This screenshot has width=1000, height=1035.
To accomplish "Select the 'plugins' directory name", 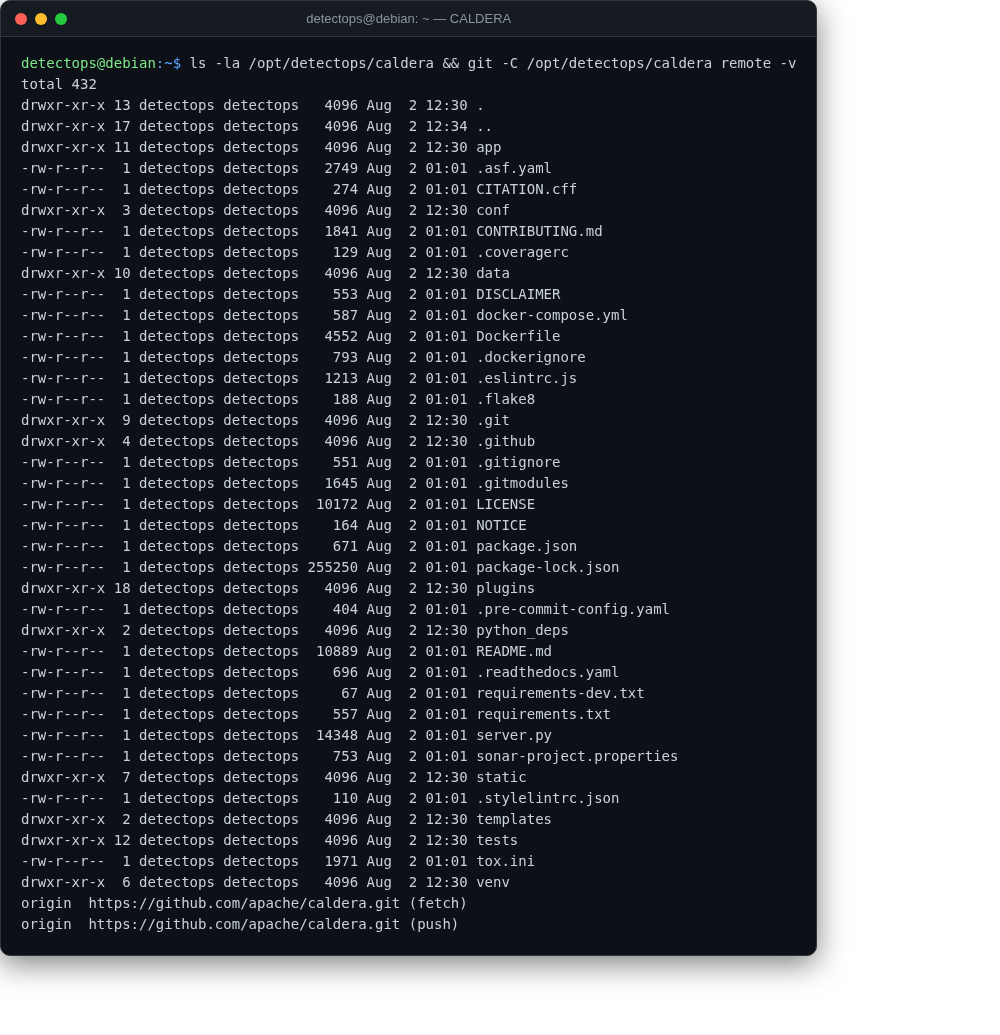I will tap(506, 588).
